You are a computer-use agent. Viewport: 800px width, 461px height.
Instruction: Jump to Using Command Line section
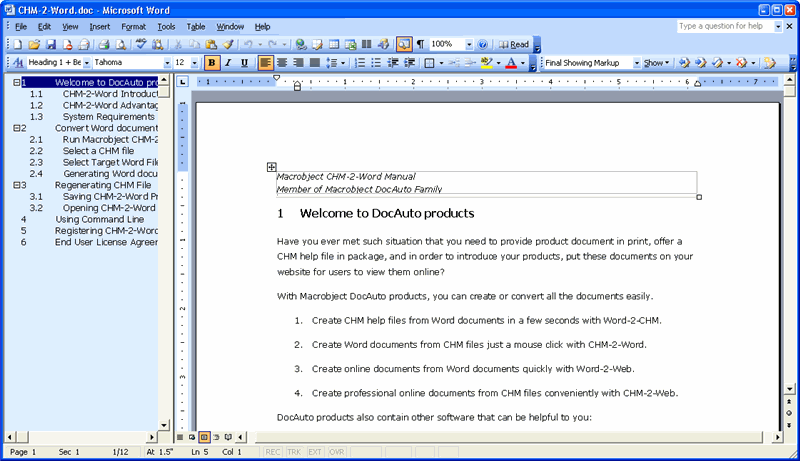[99, 219]
